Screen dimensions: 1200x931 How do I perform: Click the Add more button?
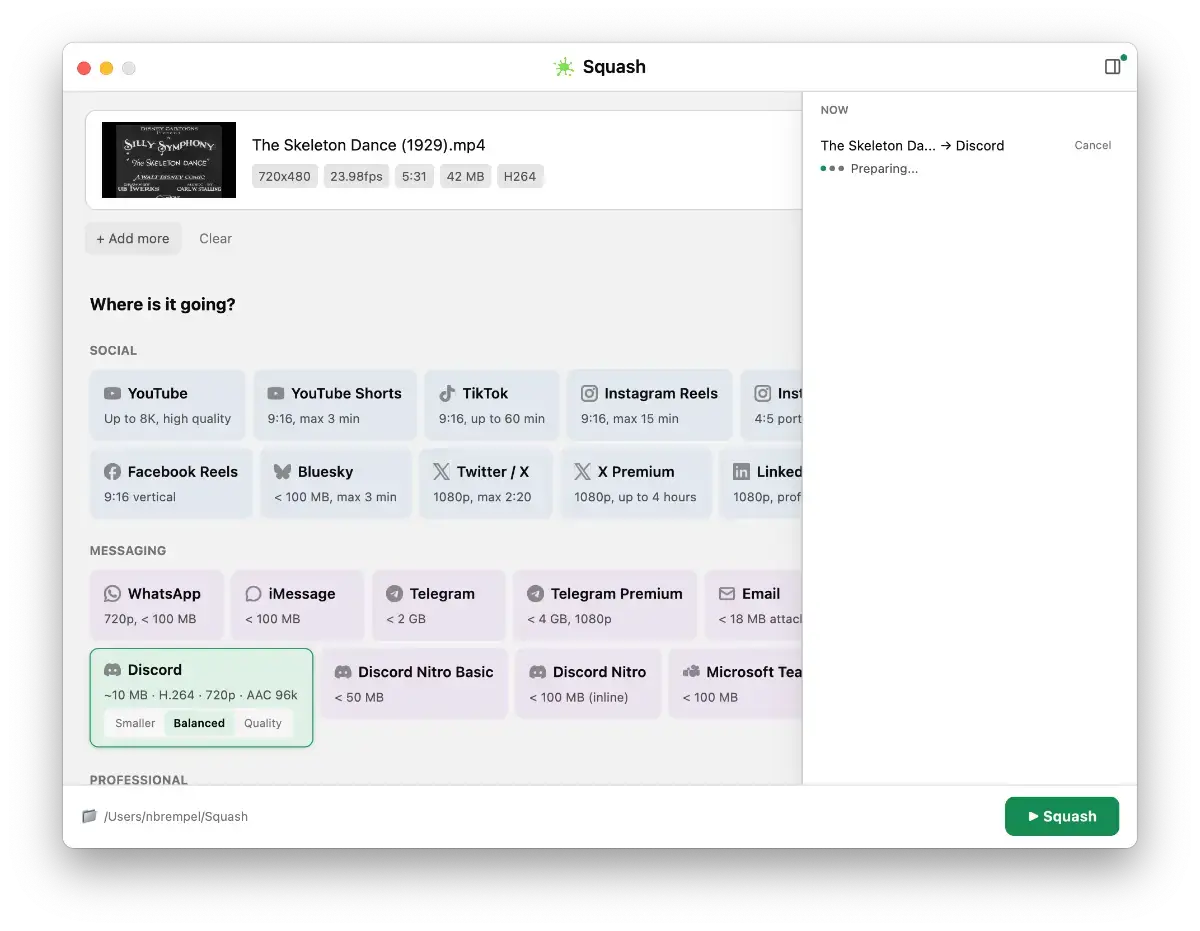coord(133,239)
